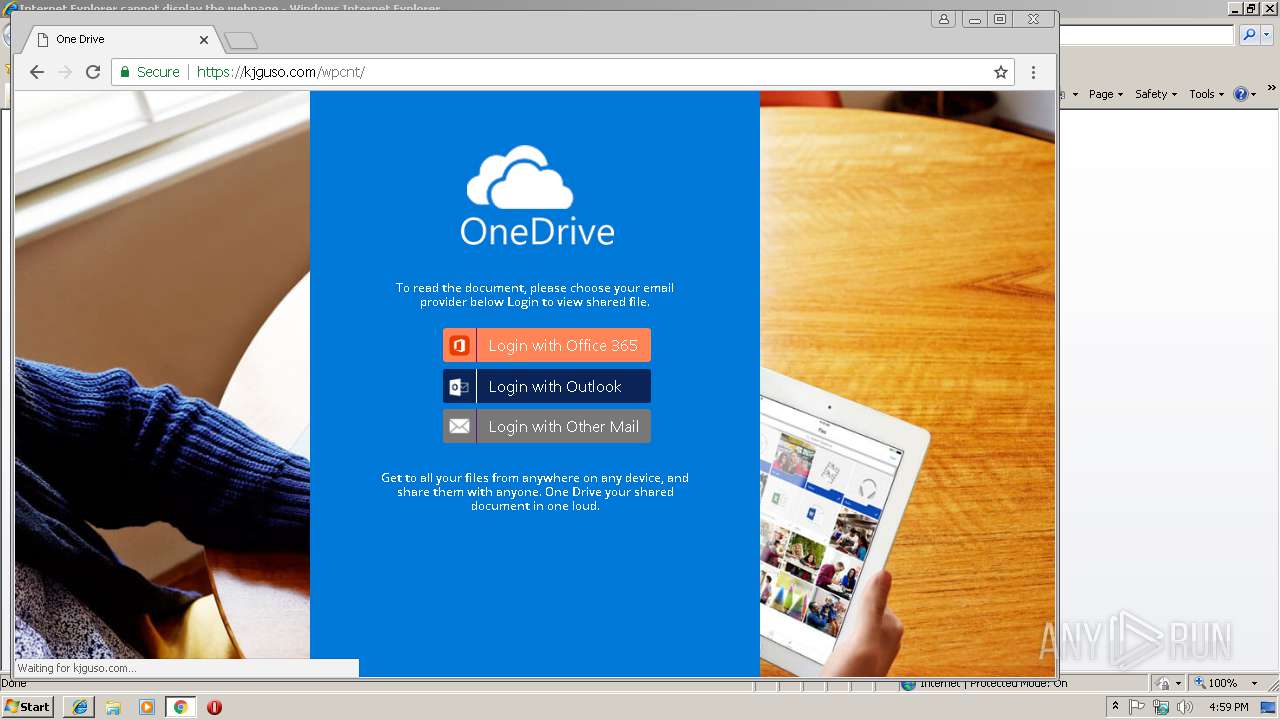The width and height of the screenshot is (1280, 720).
Task: Click Login with Office 365 button
Action: [547, 345]
